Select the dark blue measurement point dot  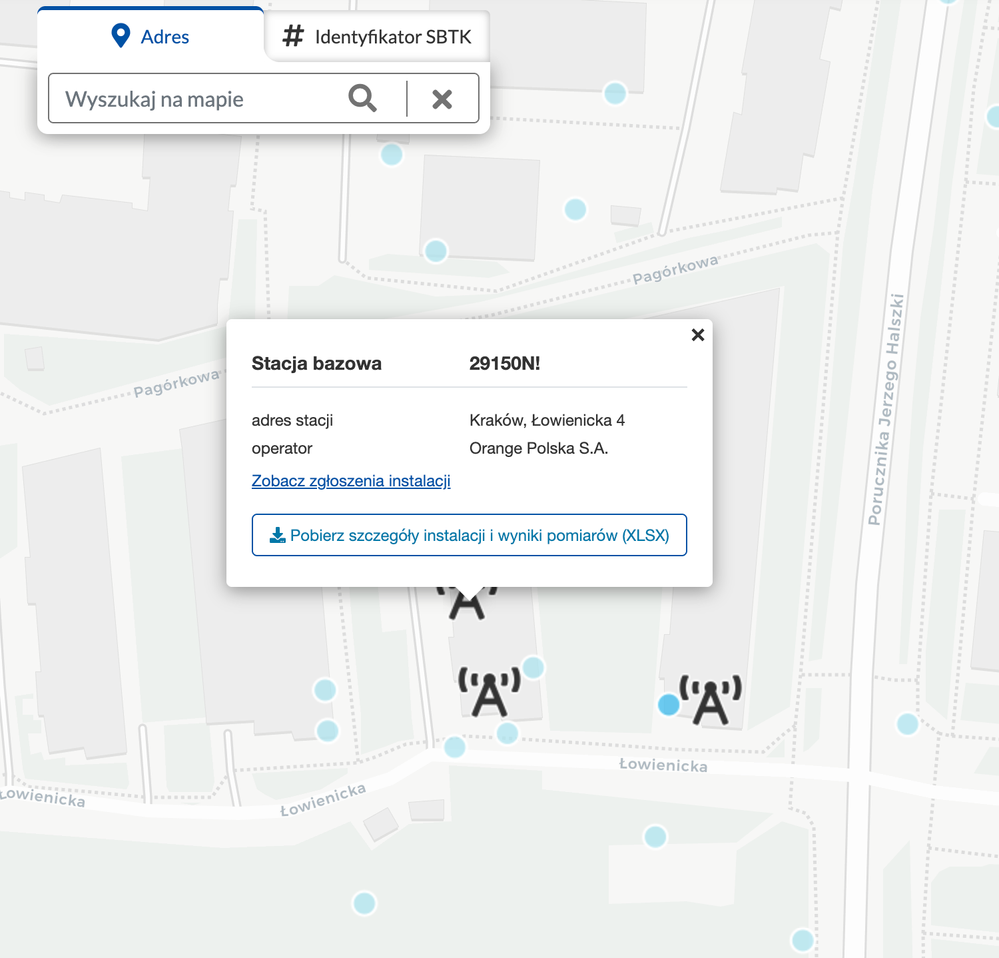coord(668,704)
